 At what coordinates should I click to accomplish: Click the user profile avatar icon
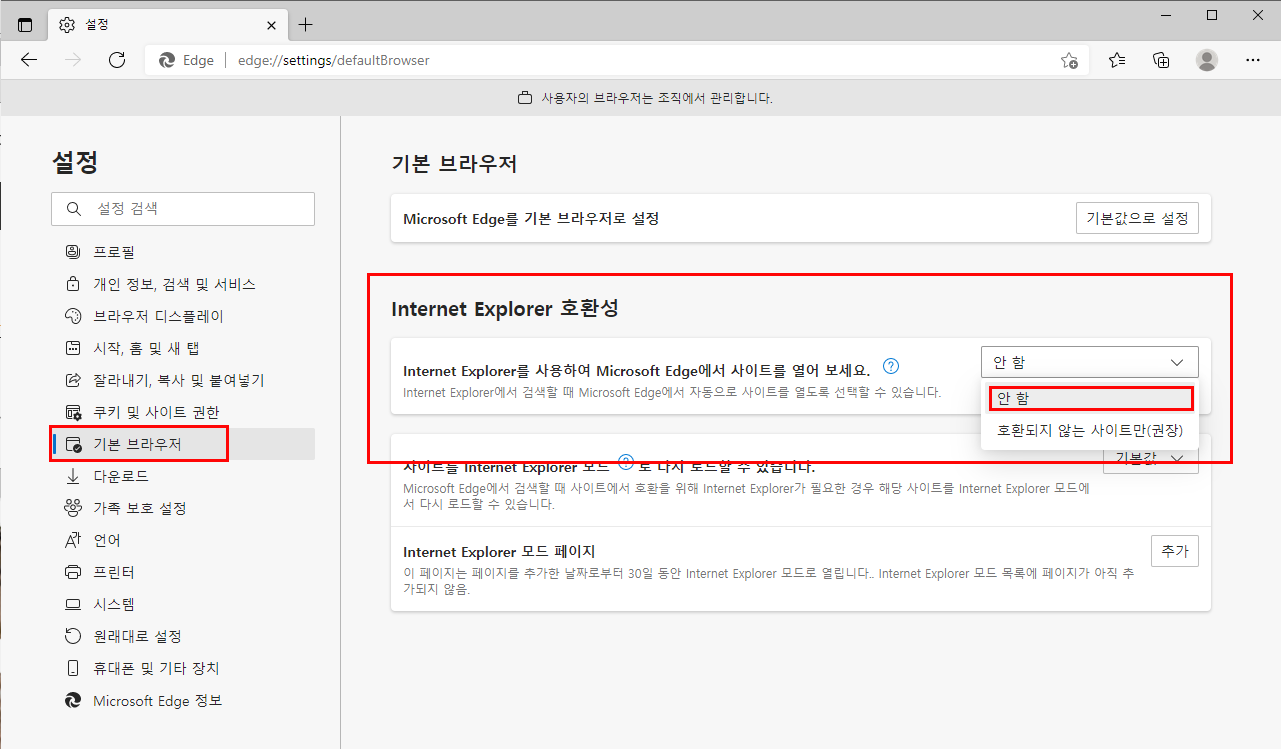(x=1207, y=60)
